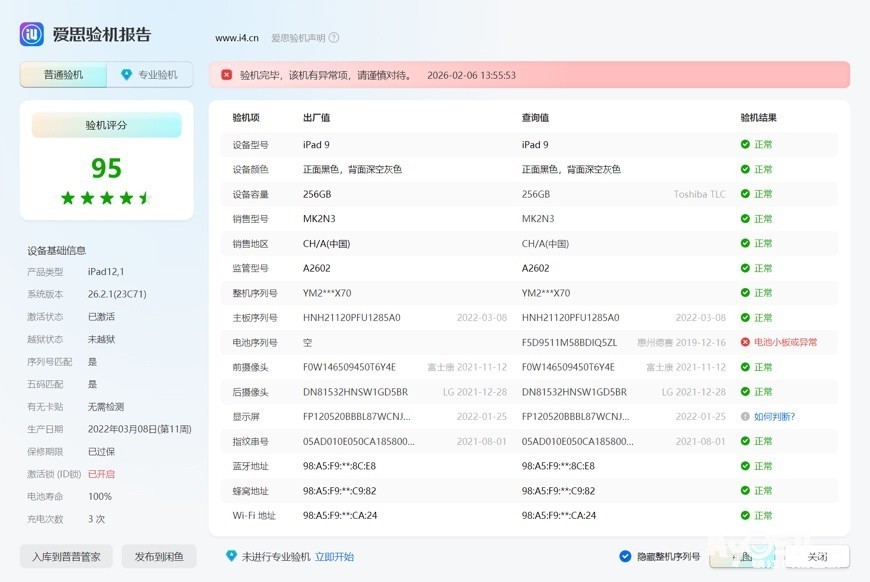Click the green check icon for 主板序列号
This screenshot has width=870, height=582.
pyautogui.click(x=745, y=318)
